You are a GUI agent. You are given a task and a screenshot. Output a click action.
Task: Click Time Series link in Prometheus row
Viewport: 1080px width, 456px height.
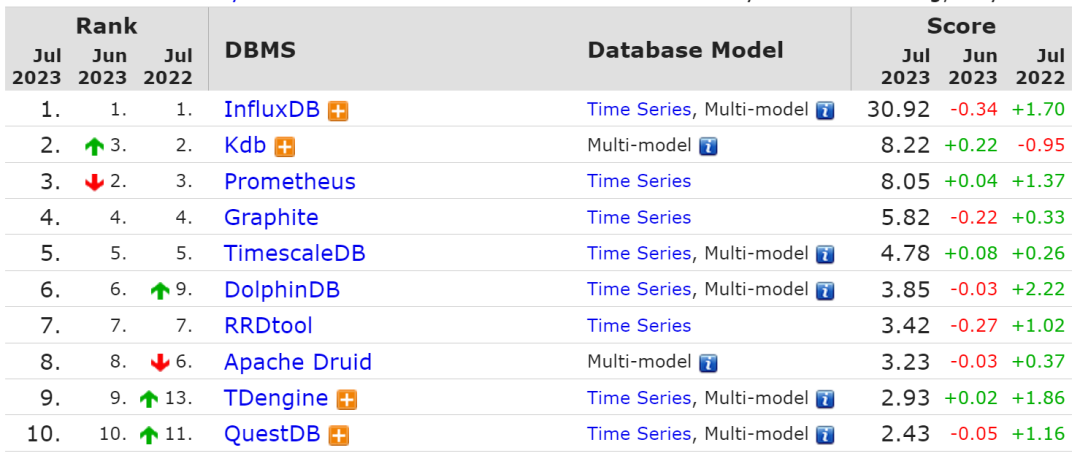click(639, 181)
